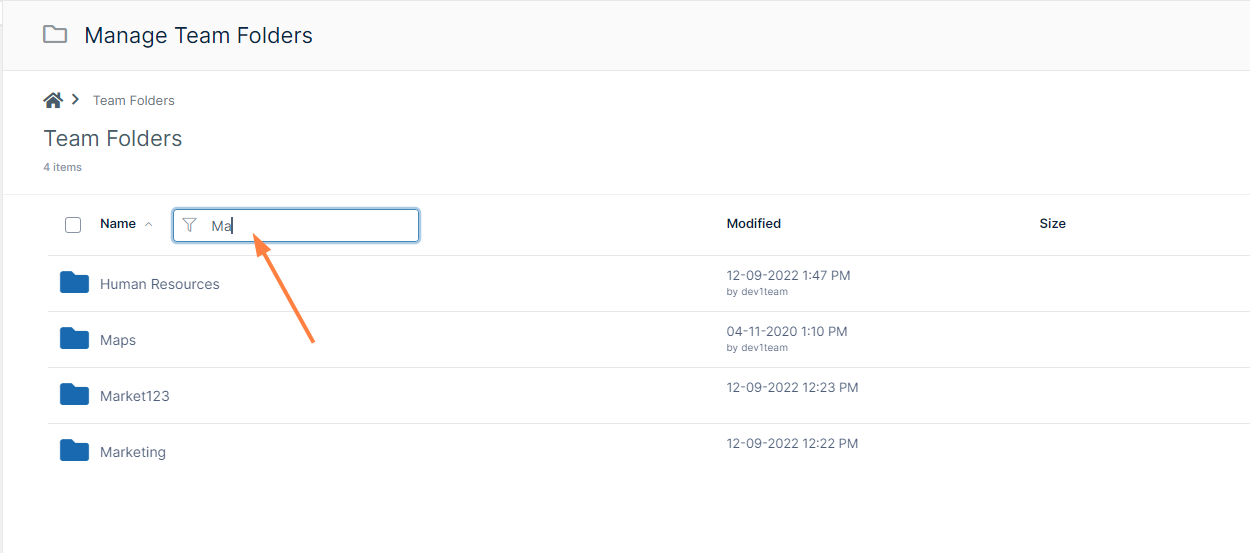Screen dimensions: 1250x553
Task: Sort by the Size column header
Action: click(1052, 224)
